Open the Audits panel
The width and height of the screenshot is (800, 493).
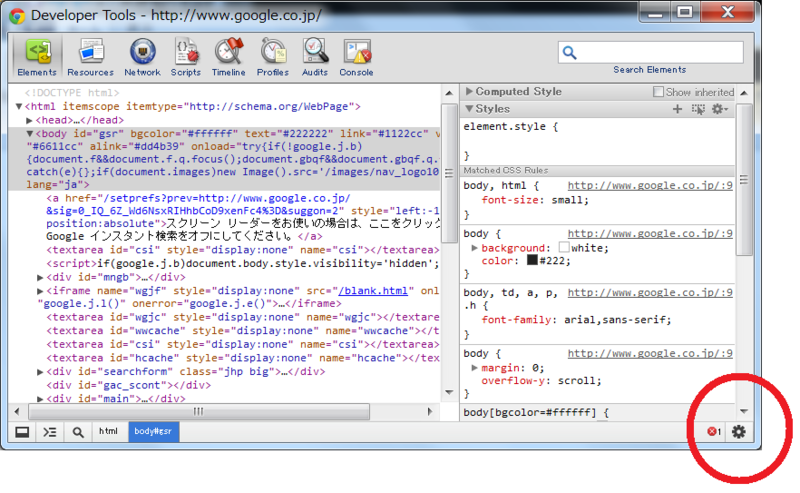point(315,58)
